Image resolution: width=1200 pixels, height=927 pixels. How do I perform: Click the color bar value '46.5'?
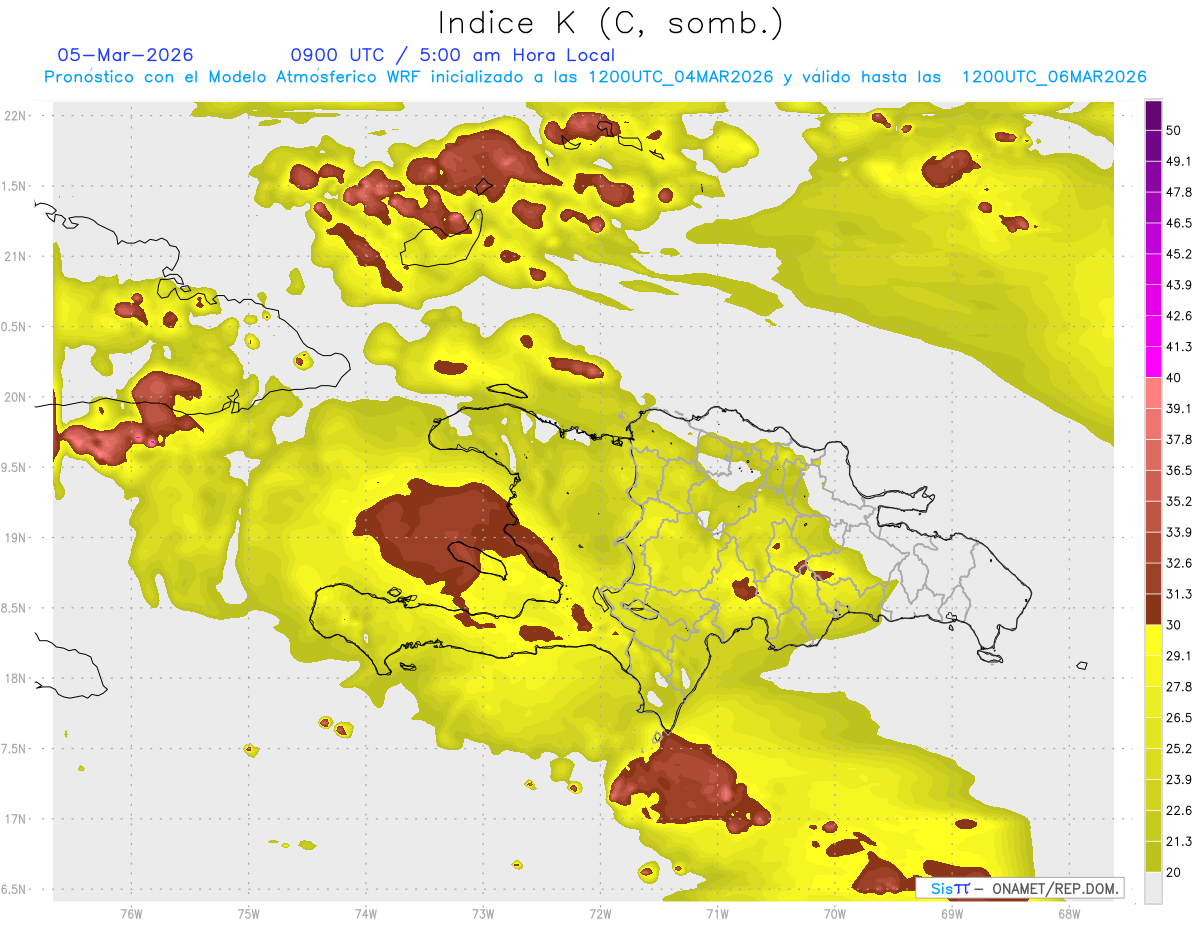(x=1179, y=223)
